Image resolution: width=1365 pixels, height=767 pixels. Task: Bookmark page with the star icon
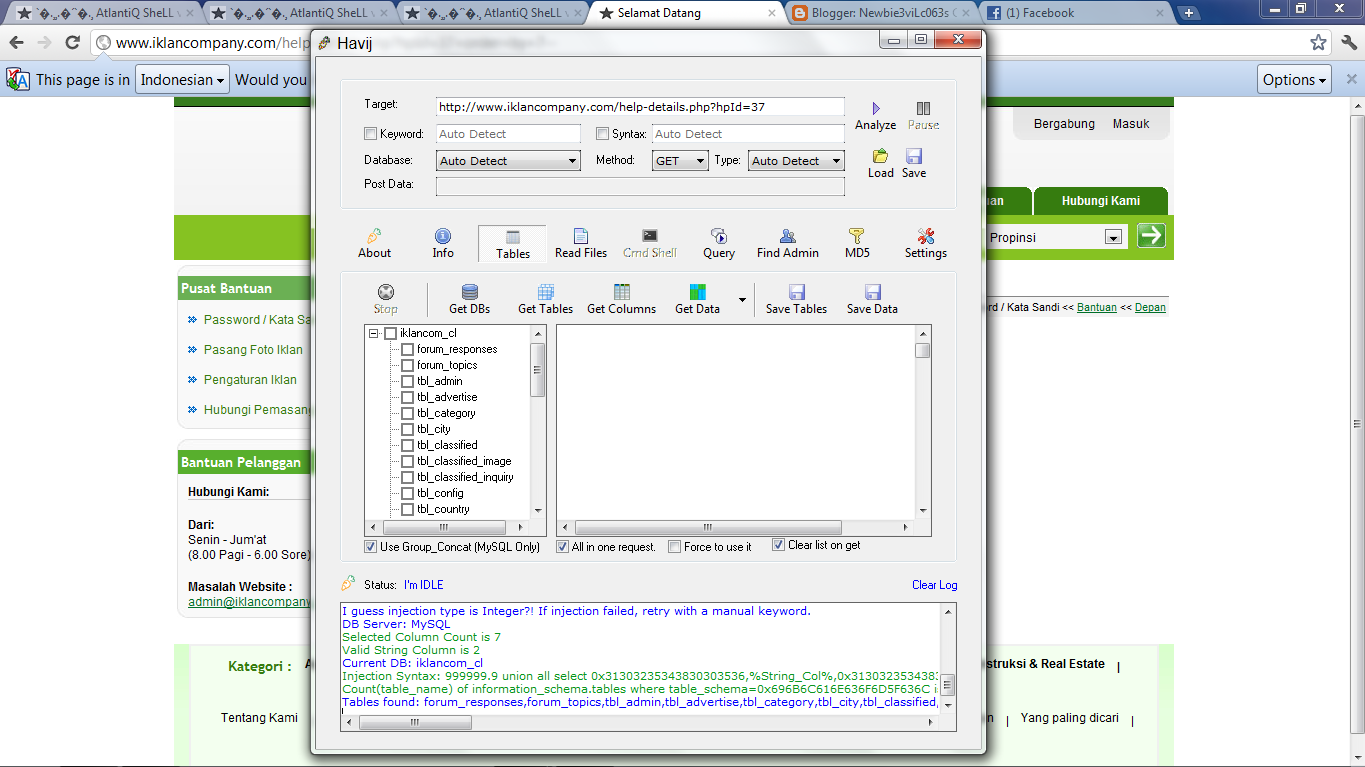pos(1319,43)
